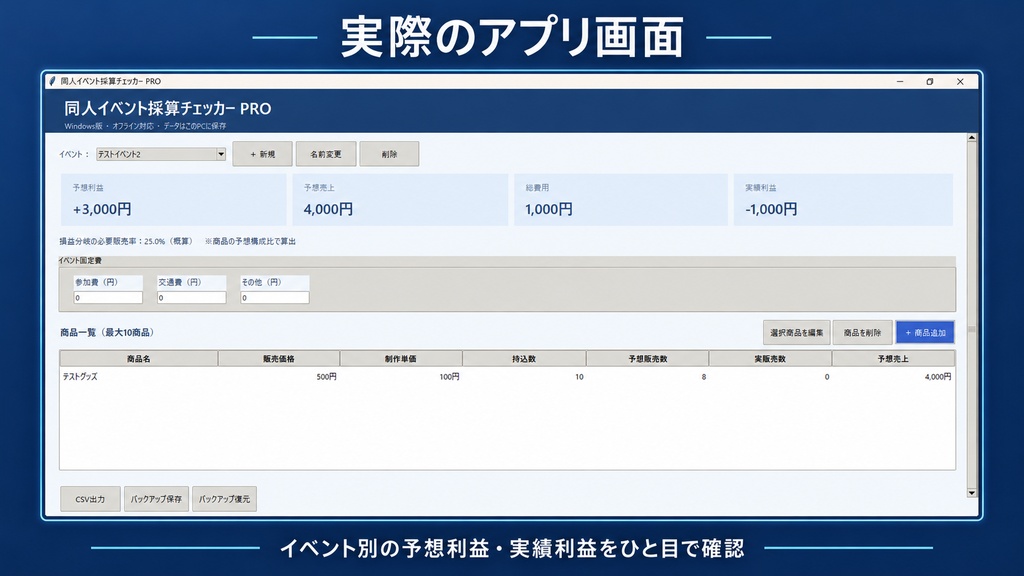Click the blue + 商品追加 button
The image size is (1024, 576).
tap(925, 332)
